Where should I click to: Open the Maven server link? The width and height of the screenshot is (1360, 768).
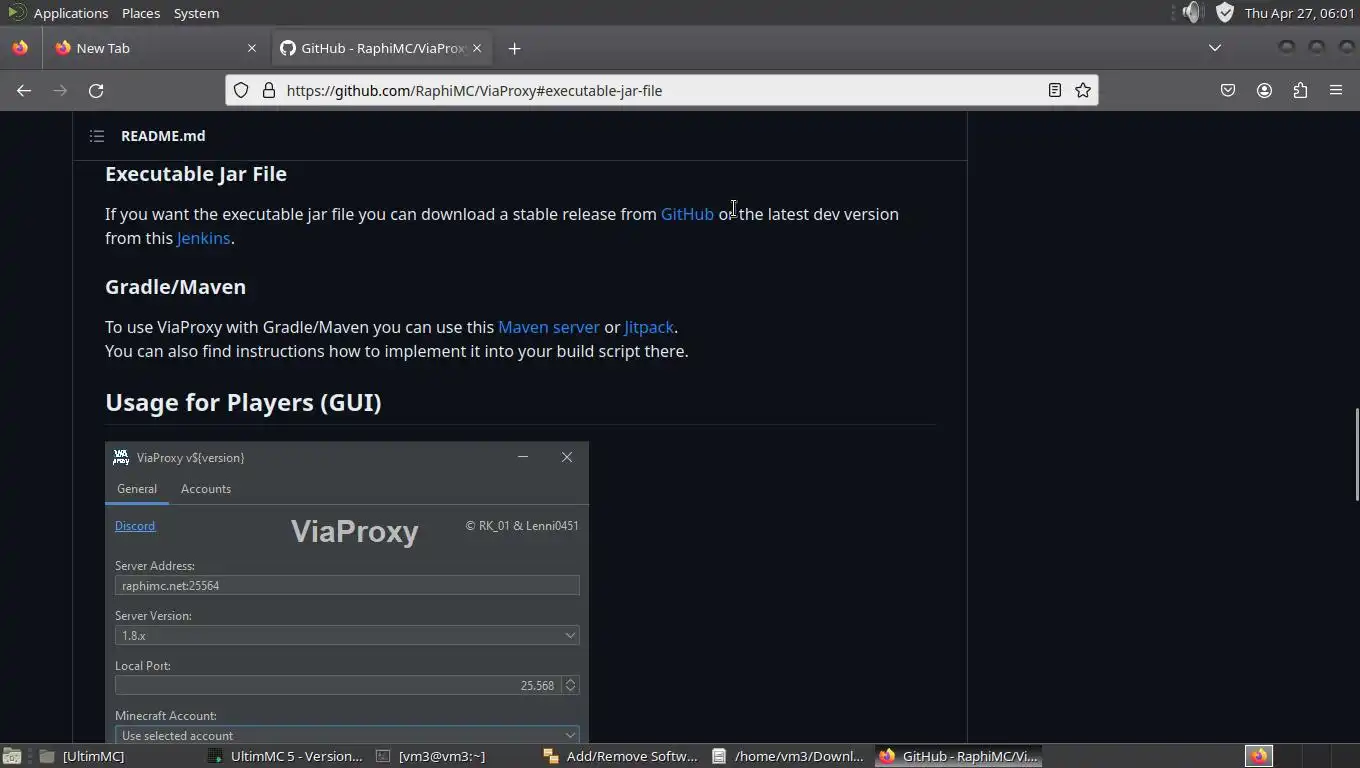click(549, 327)
